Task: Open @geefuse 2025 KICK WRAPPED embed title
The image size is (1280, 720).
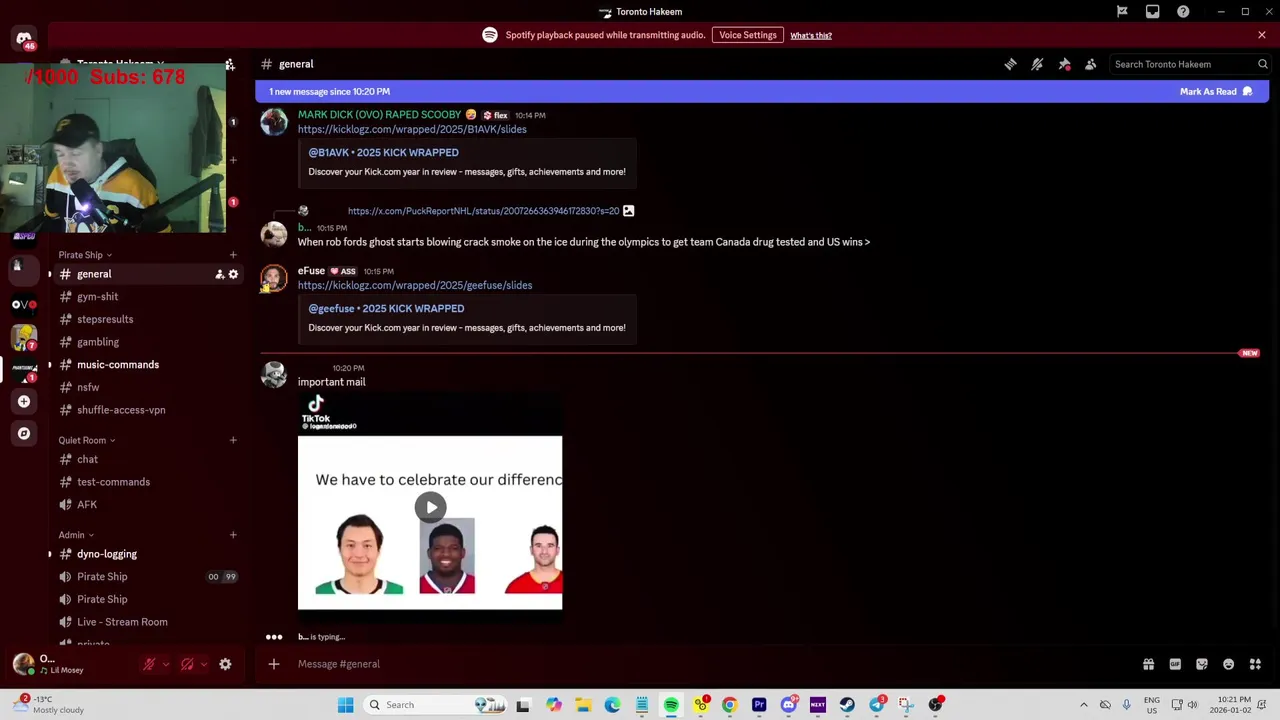Action: click(386, 308)
